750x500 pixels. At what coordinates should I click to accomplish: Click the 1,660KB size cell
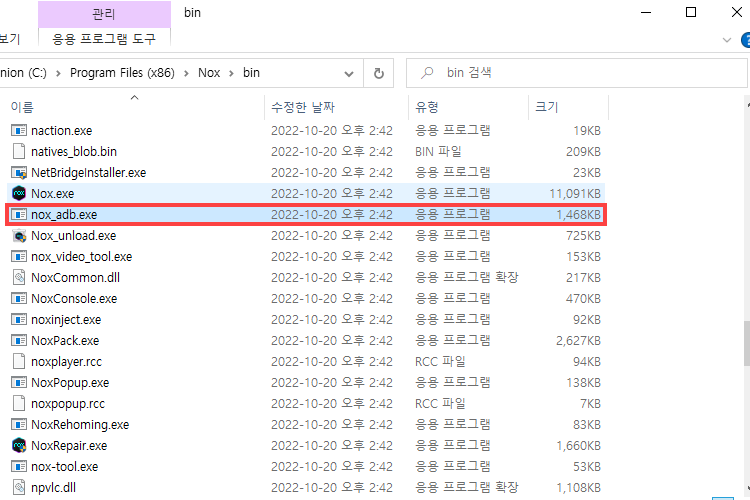tap(578, 445)
